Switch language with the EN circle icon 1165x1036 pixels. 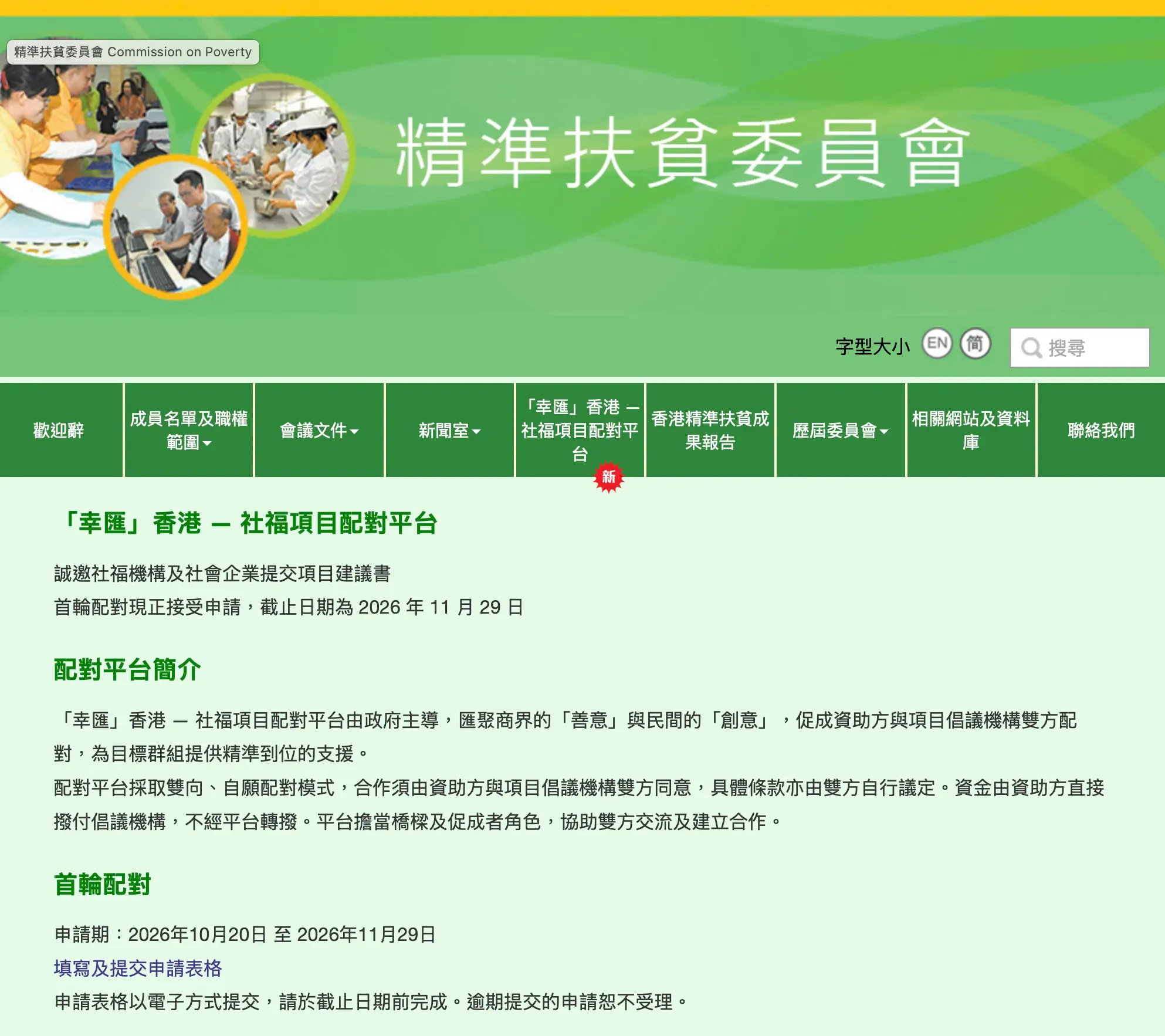tap(937, 344)
